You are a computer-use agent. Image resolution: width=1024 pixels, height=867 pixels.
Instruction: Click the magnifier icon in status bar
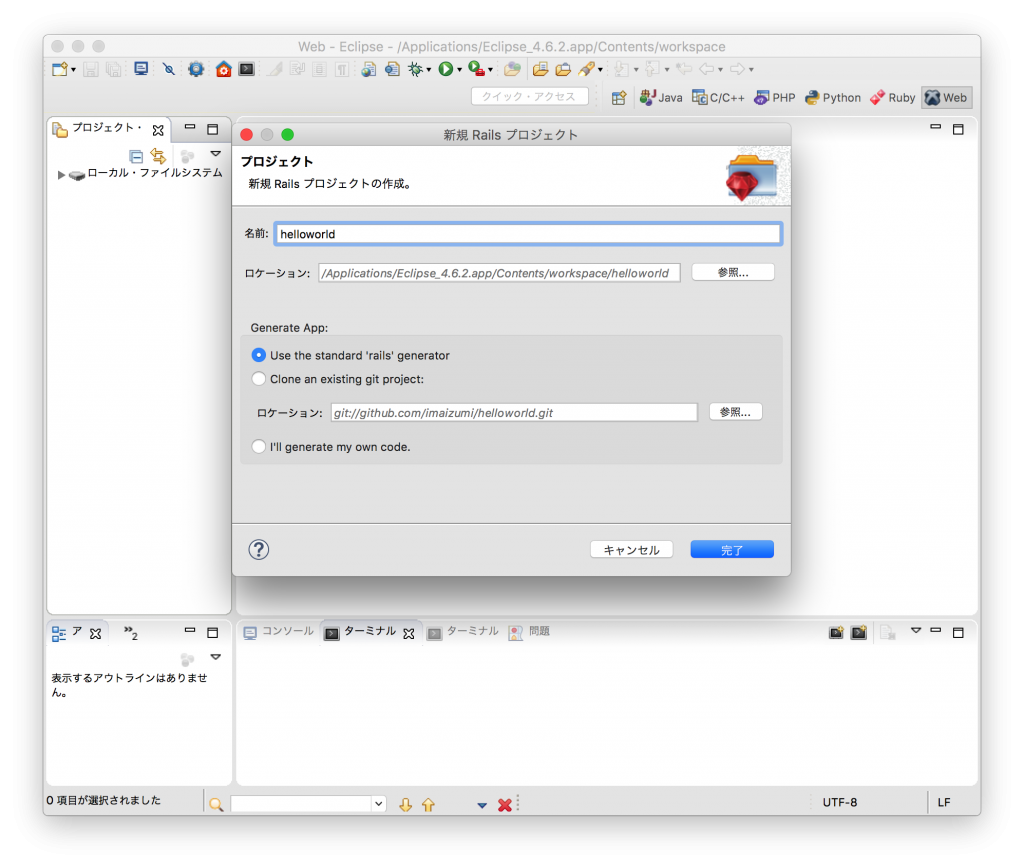pos(216,804)
